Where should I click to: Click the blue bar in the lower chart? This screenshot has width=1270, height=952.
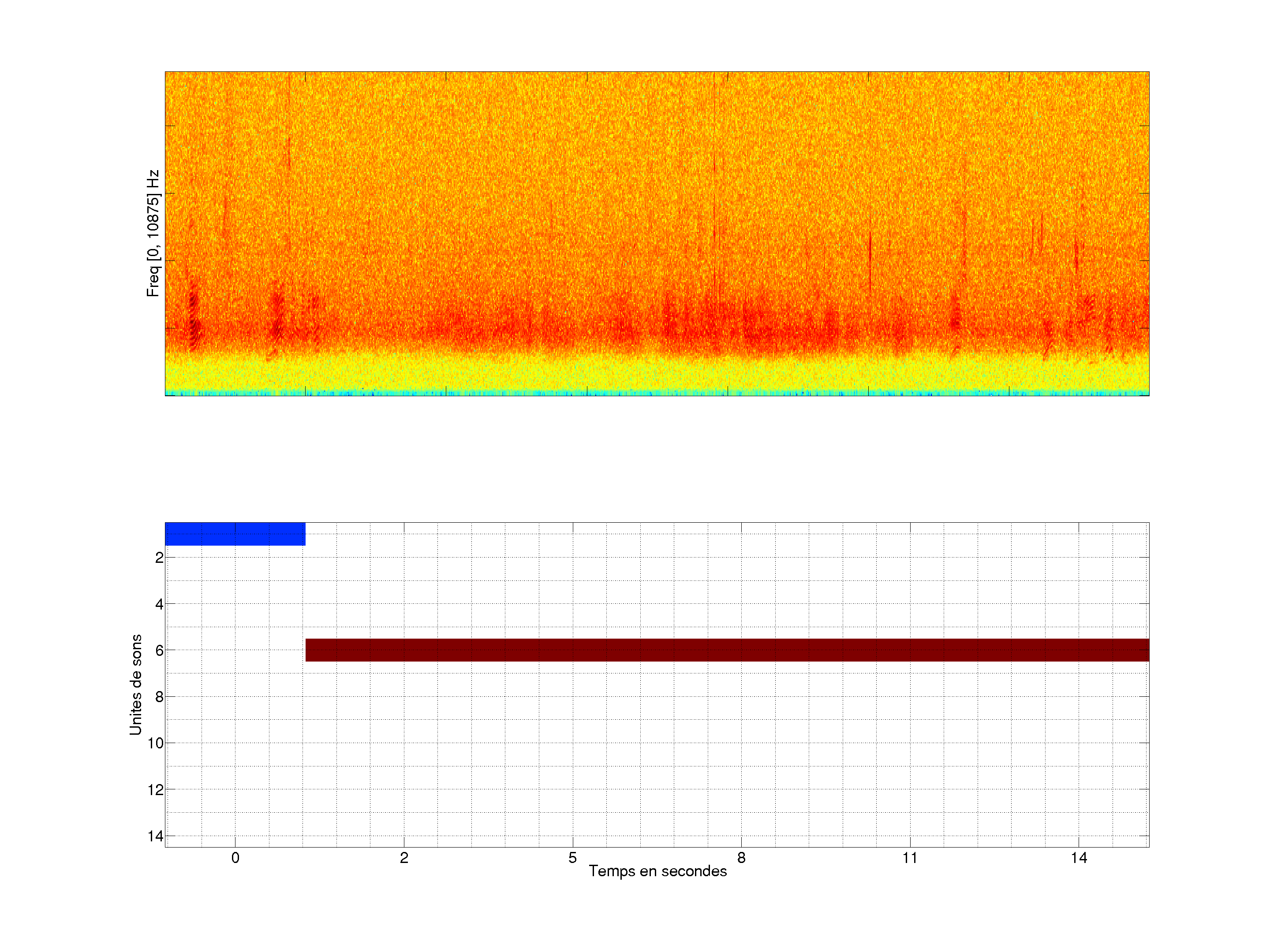click(x=235, y=534)
